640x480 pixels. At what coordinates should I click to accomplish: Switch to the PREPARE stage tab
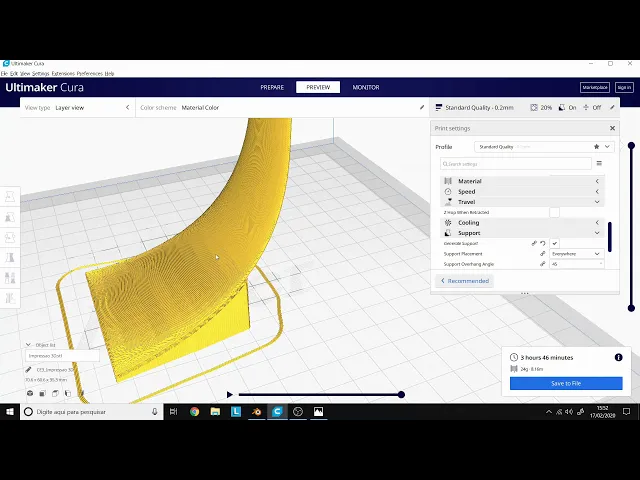tap(272, 87)
